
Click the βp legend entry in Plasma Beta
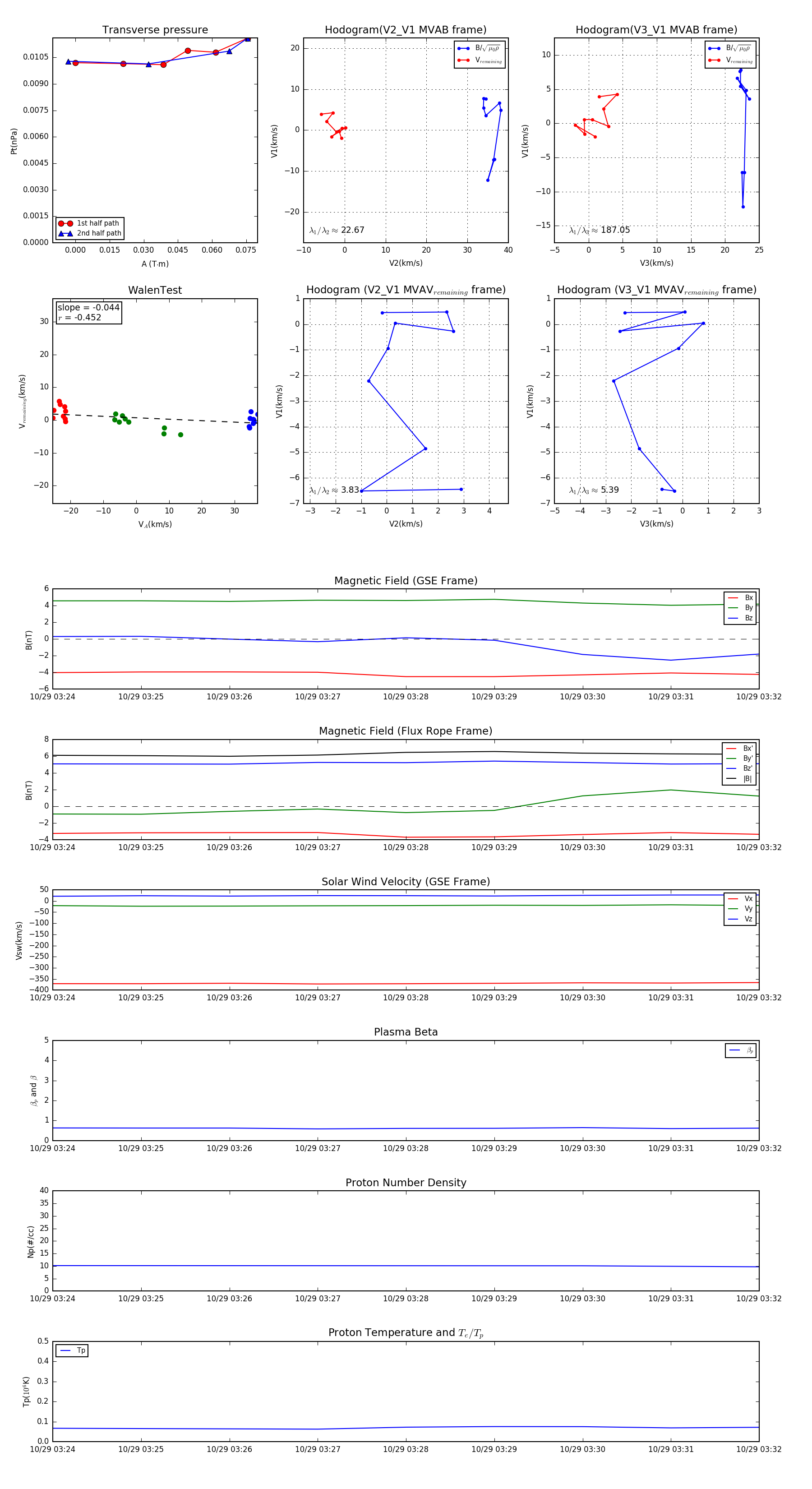point(741,1050)
